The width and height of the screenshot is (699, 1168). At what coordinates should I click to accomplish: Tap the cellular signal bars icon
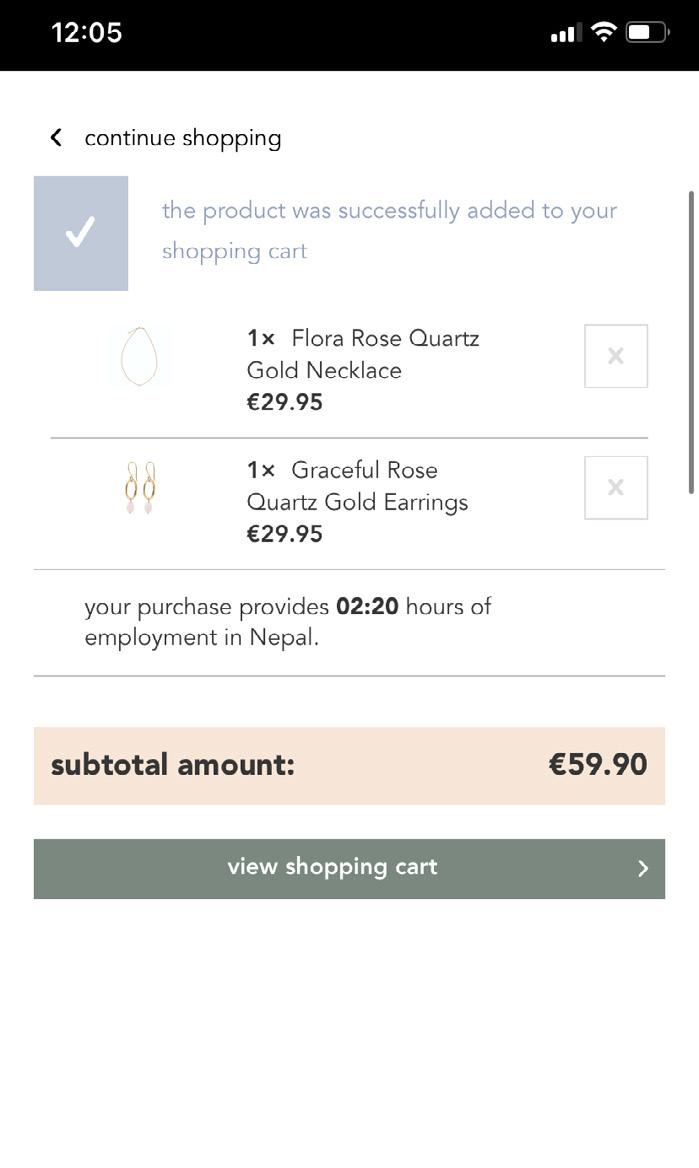(x=565, y=34)
